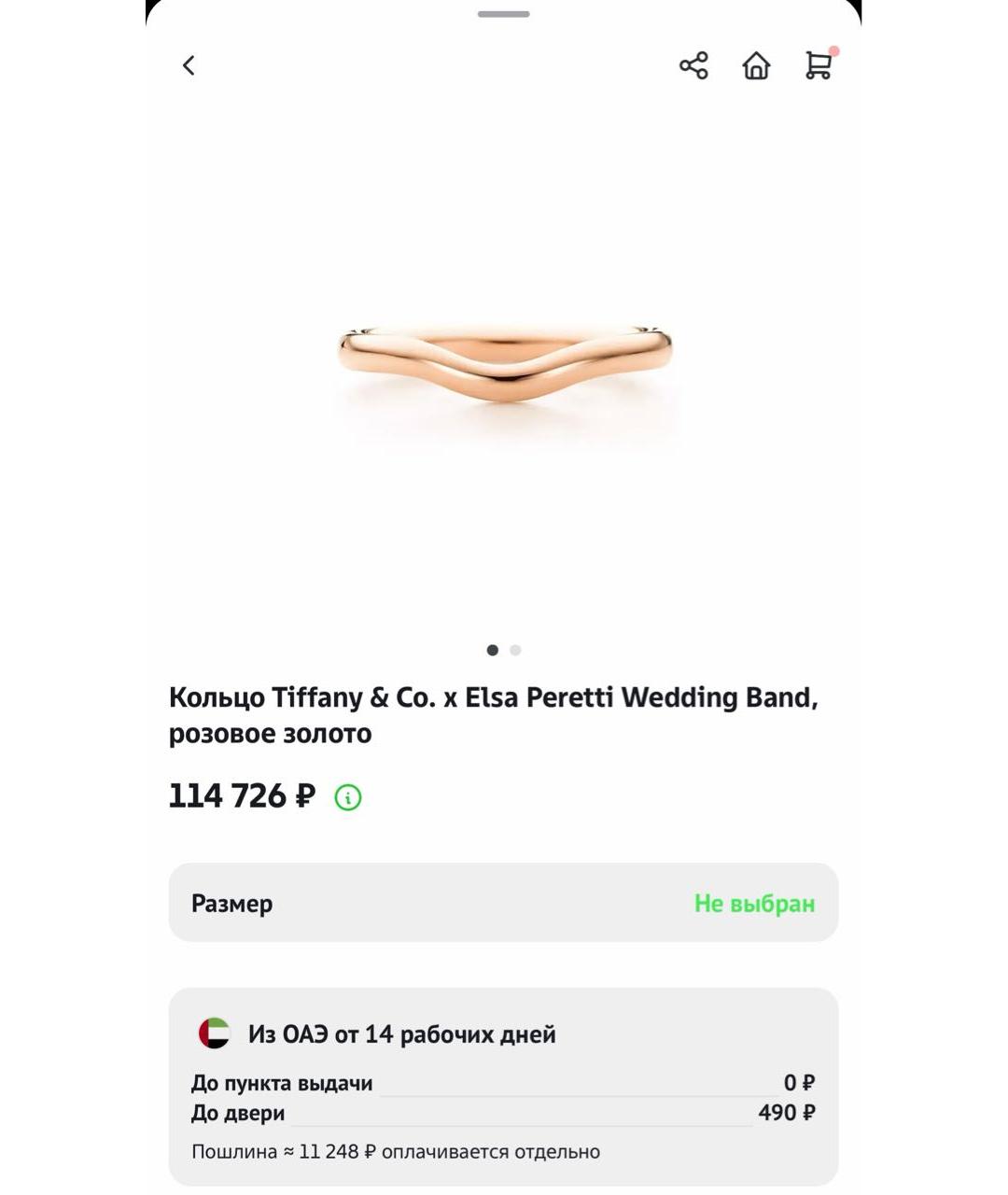
Task: Open the share options for this ring
Action: [x=693, y=65]
